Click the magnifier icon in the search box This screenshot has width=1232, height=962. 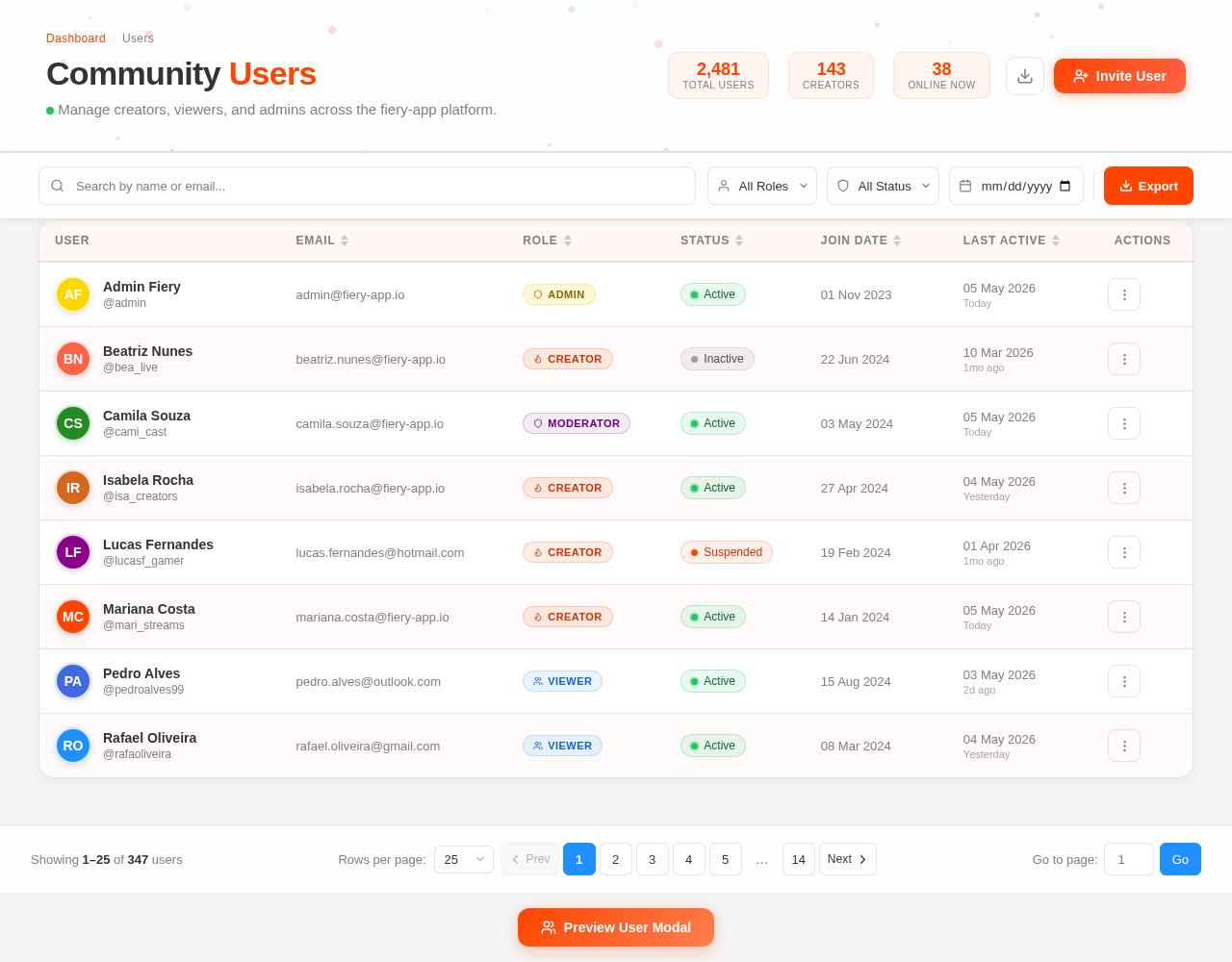[58, 186]
